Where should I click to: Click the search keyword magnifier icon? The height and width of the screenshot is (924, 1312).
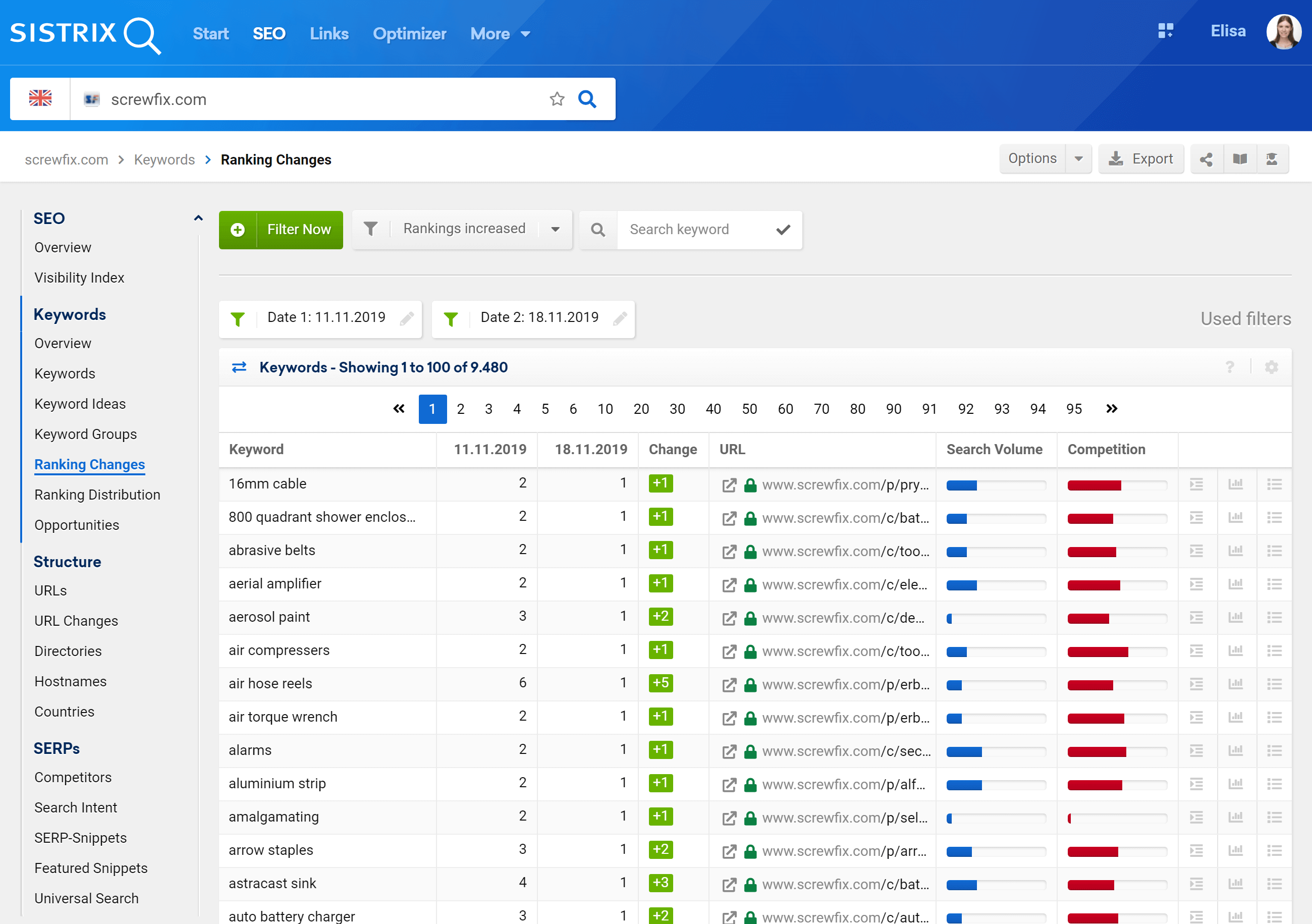pos(597,230)
